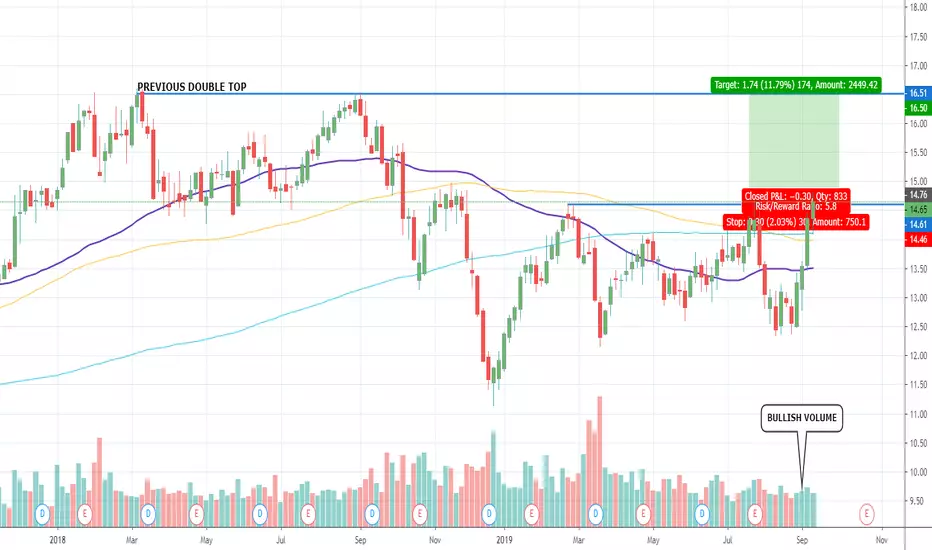
Task: Select the earnings marker before Nov 2018
Action: (x=420, y=514)
